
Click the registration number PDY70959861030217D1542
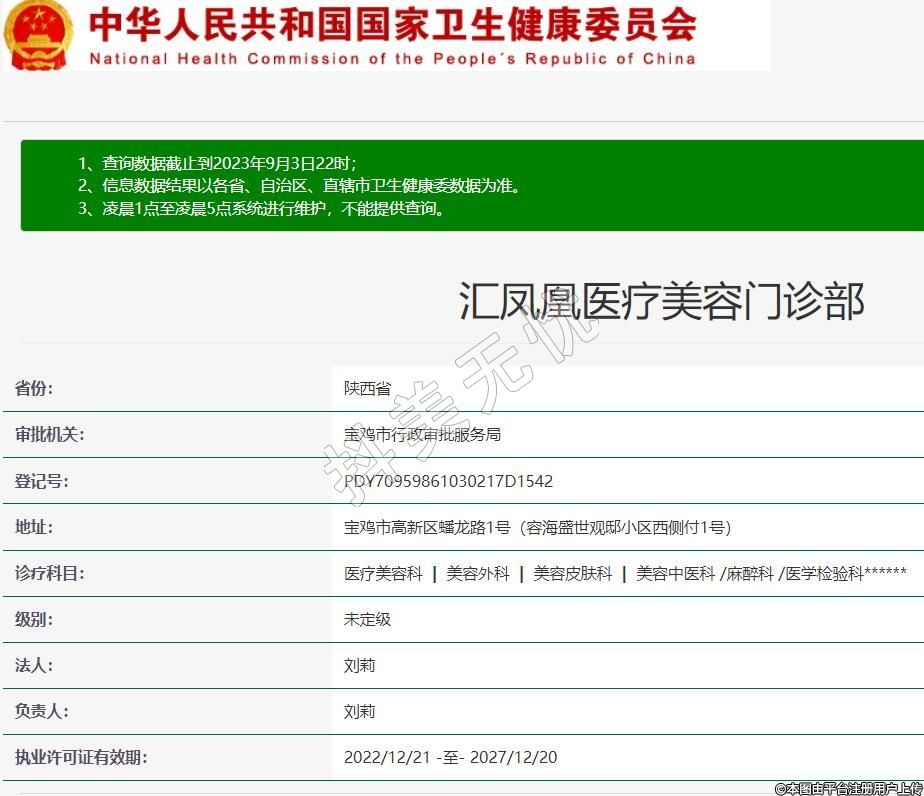click(448, 481)
